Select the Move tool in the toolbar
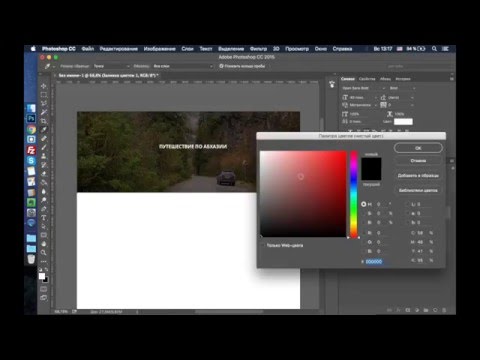This screenshot has width=480, height=360. [44, 86]
